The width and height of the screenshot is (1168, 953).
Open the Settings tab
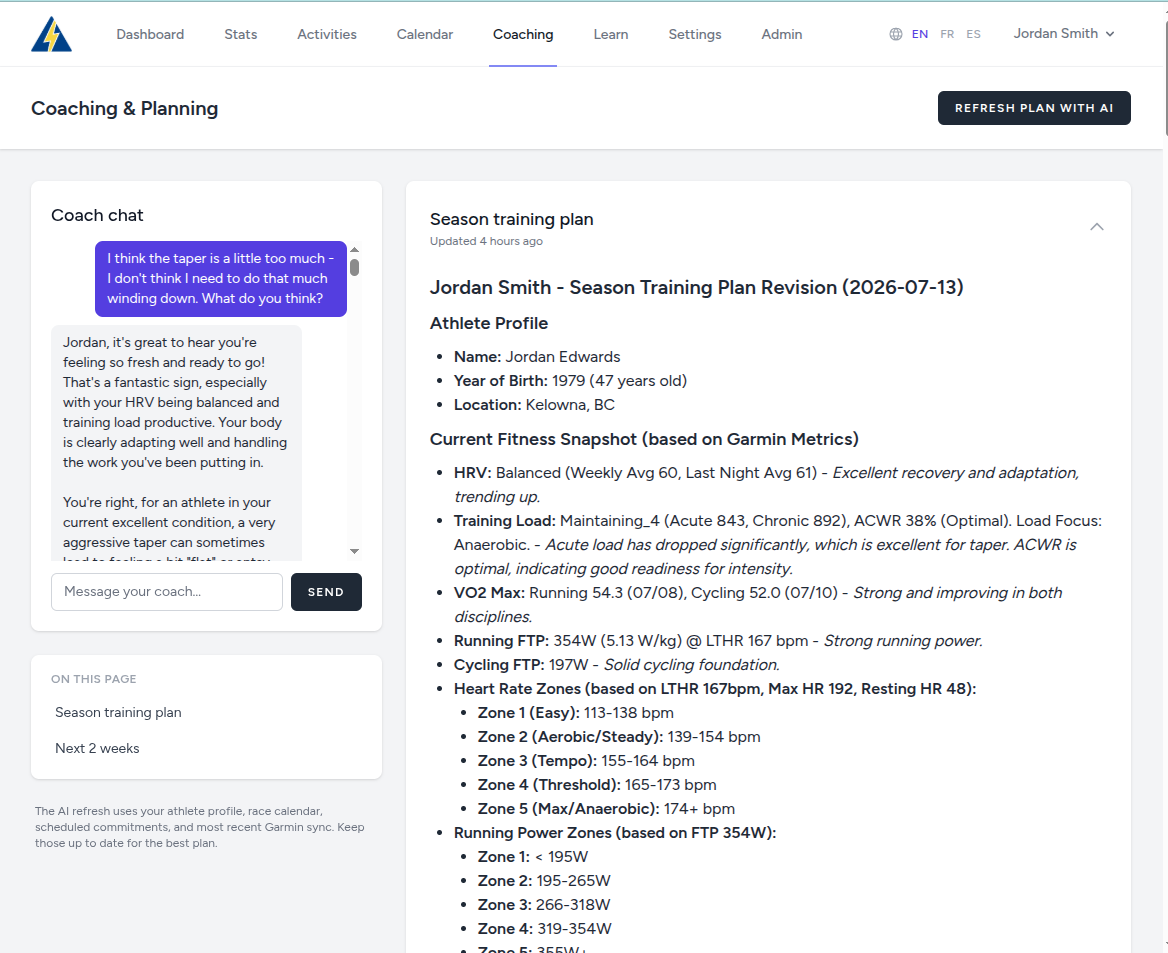pyautogui.click(x=695, y=34)
